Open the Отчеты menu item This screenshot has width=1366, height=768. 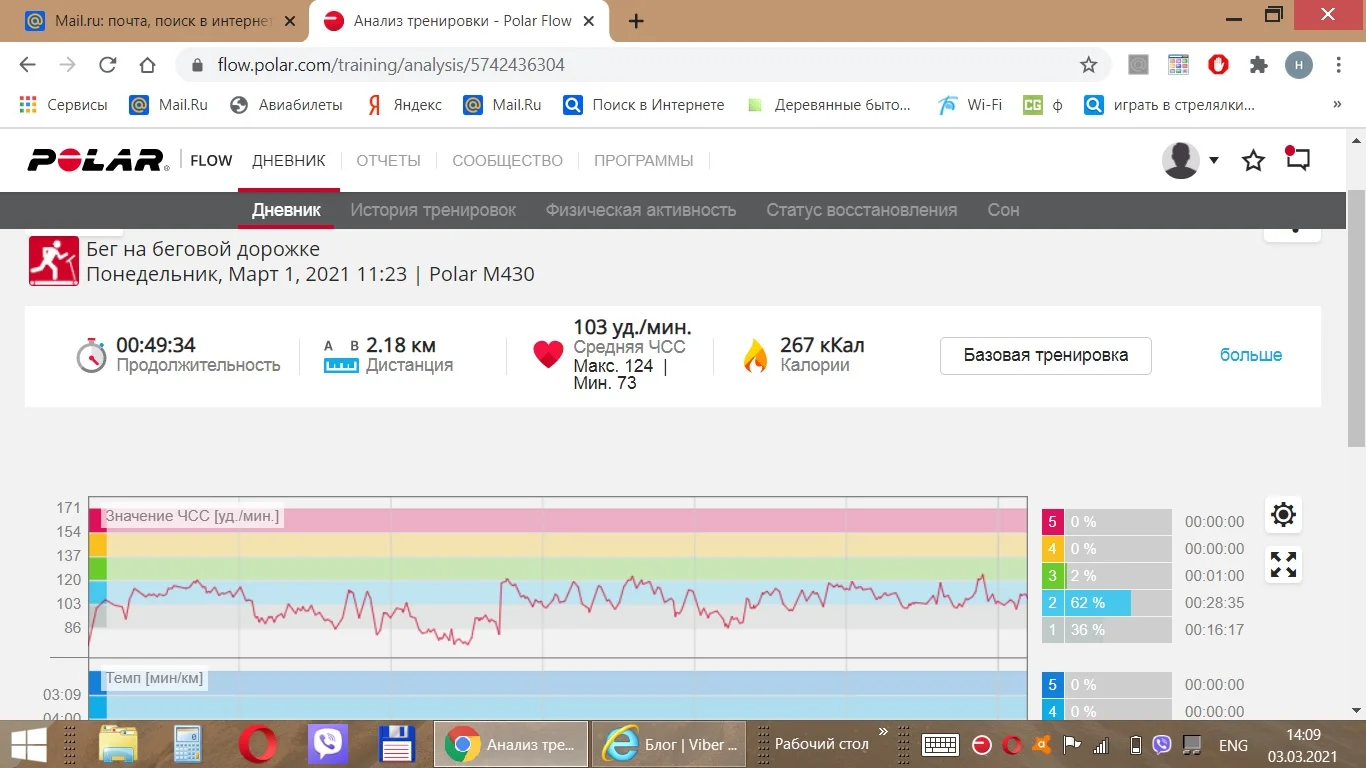389,160
